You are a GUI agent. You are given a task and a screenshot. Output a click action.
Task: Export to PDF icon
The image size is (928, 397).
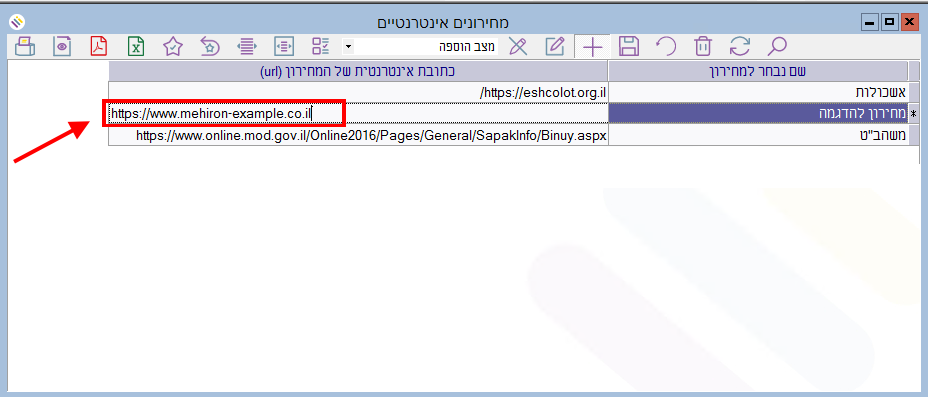pyautogui.click(x=98, y=46)
